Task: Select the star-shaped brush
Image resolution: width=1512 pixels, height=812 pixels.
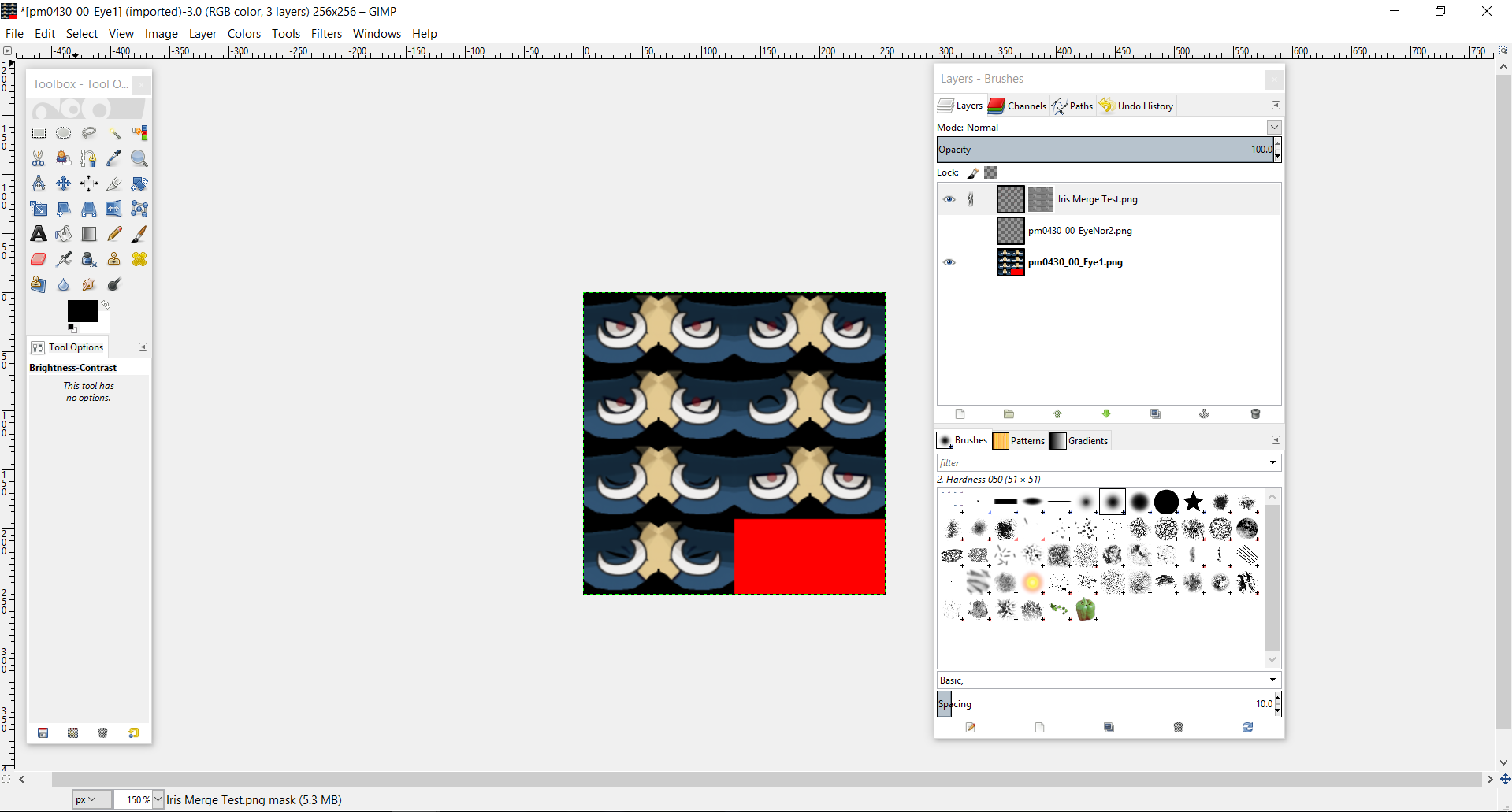Action: (x=1194, y=502)
